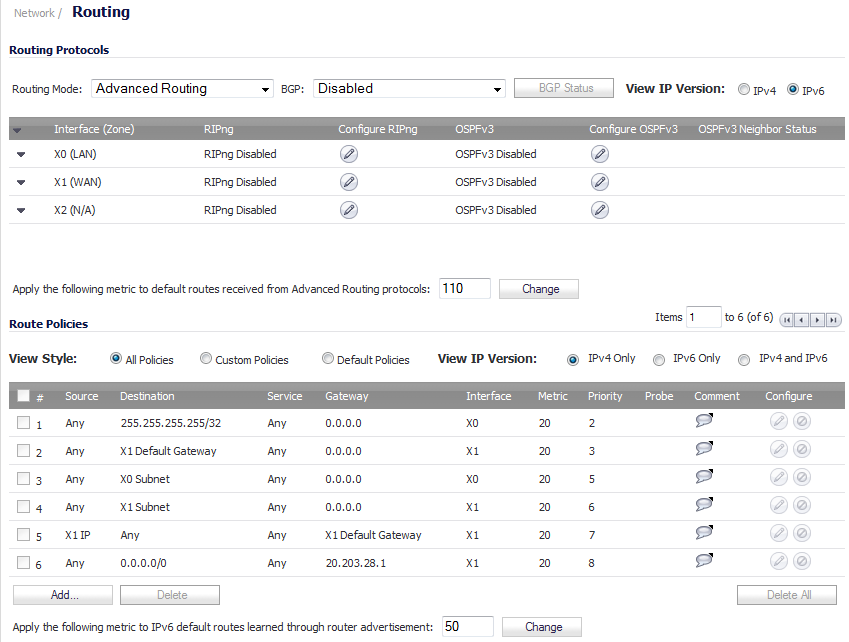Click the IPv6 router advertisement metric field

pos(467,627)
